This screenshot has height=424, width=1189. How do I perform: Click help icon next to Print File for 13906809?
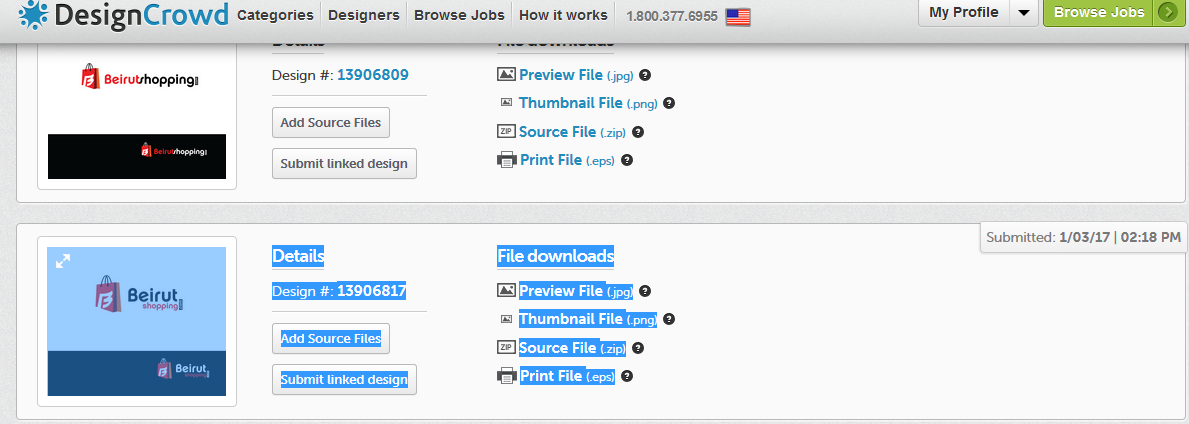627,160
